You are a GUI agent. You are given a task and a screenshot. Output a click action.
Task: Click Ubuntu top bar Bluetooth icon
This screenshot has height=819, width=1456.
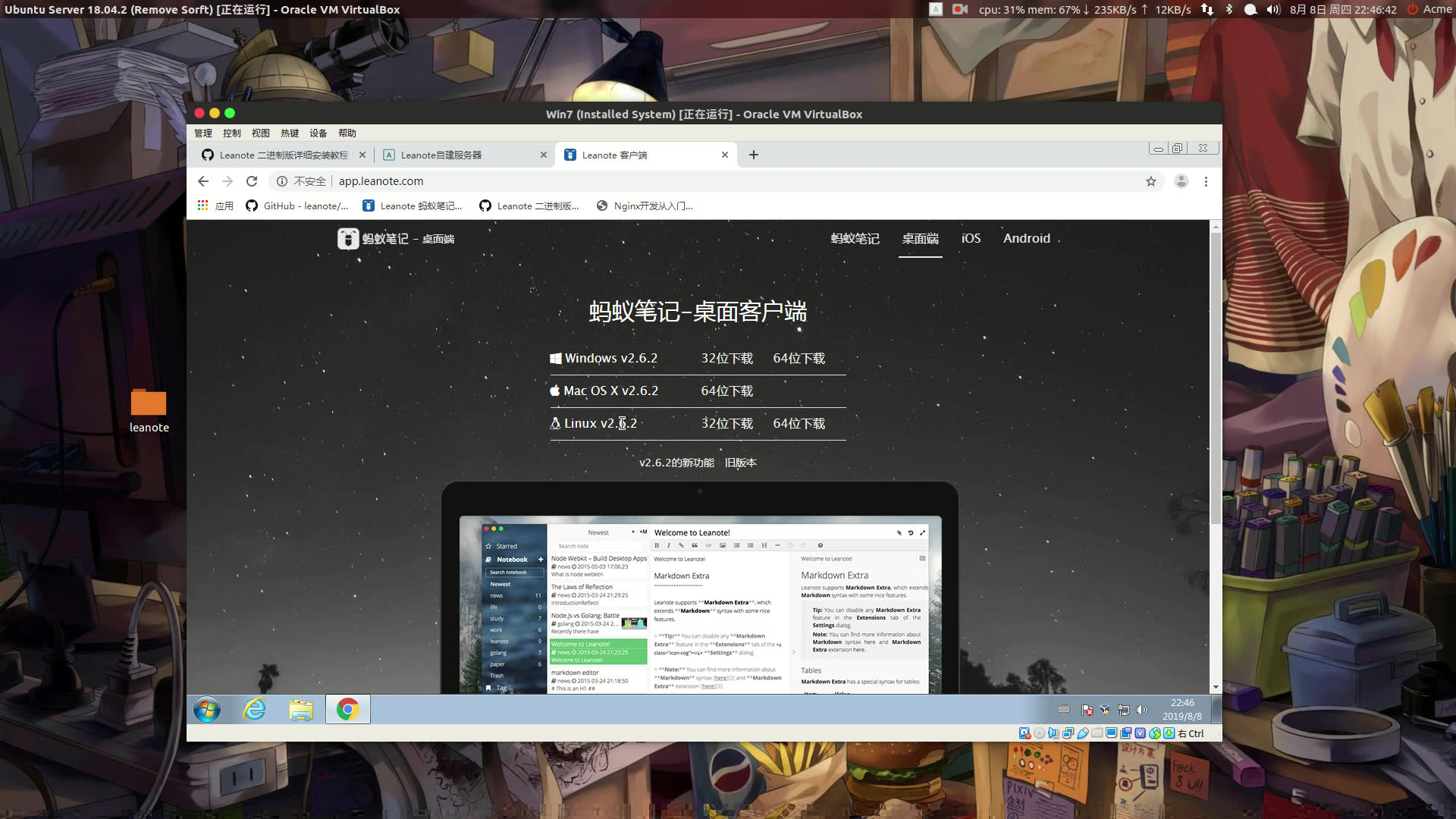1229,9
